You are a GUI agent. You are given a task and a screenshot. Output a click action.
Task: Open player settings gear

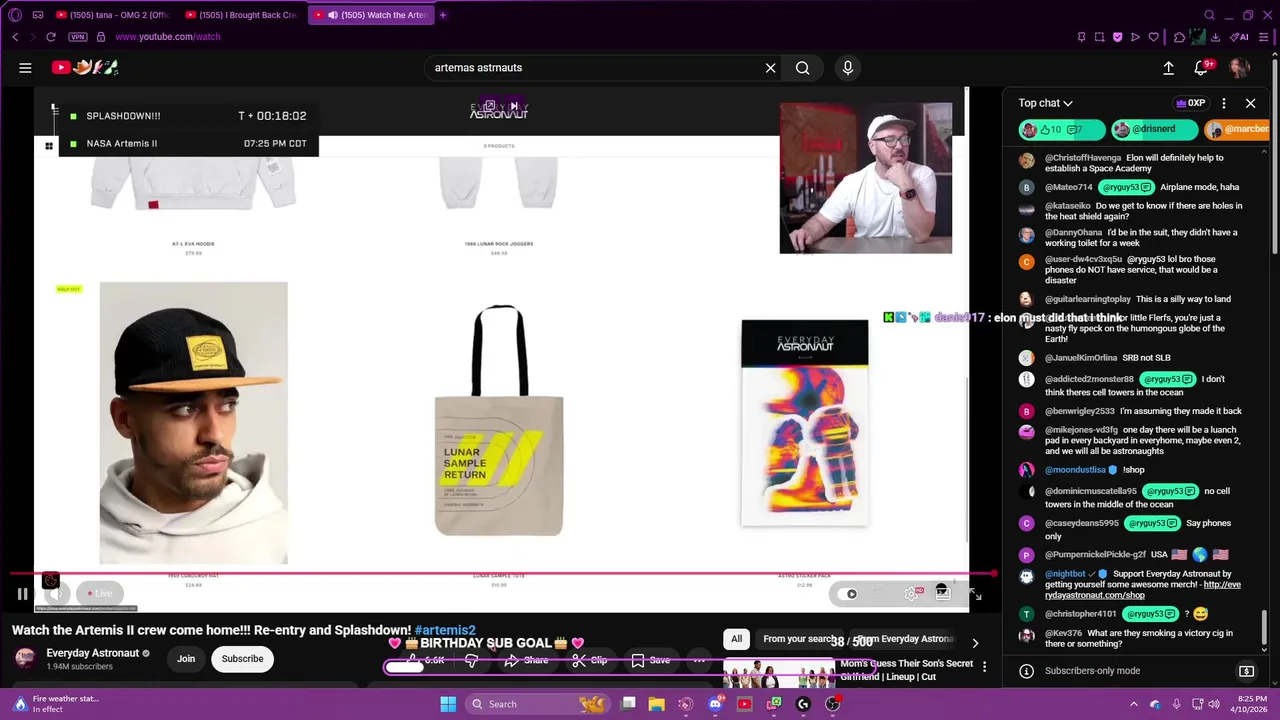[911, 594]
